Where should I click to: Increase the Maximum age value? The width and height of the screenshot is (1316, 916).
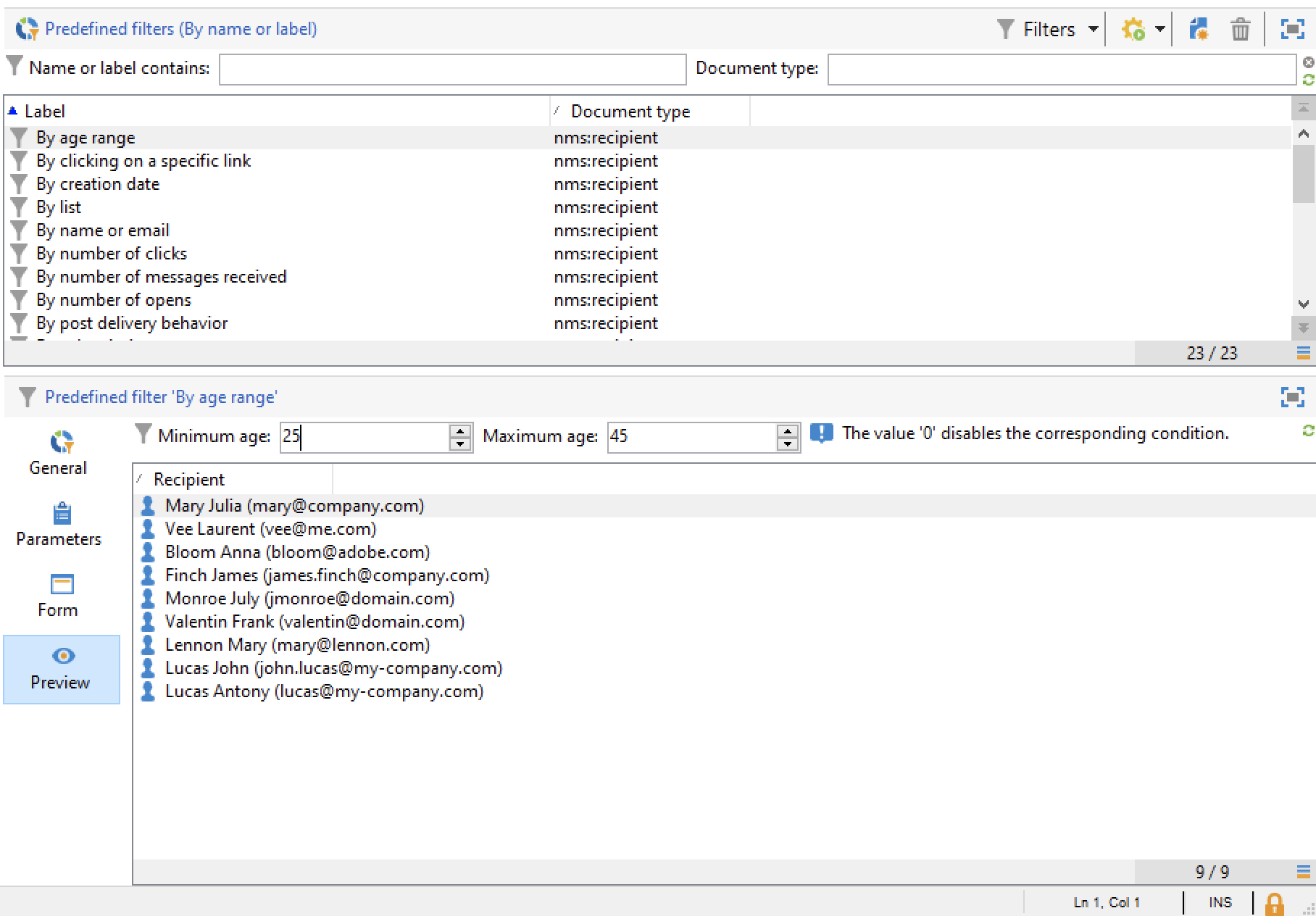coord(788,430)
